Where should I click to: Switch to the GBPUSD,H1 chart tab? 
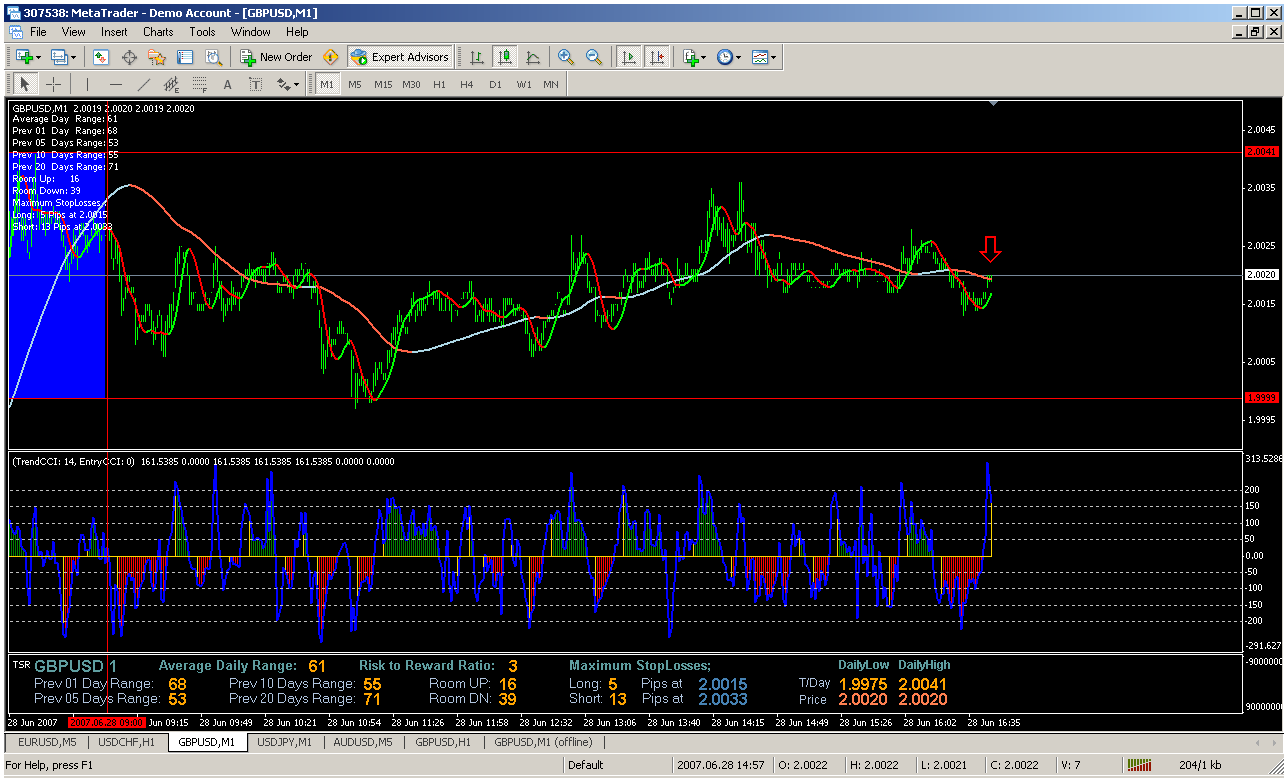444,742
